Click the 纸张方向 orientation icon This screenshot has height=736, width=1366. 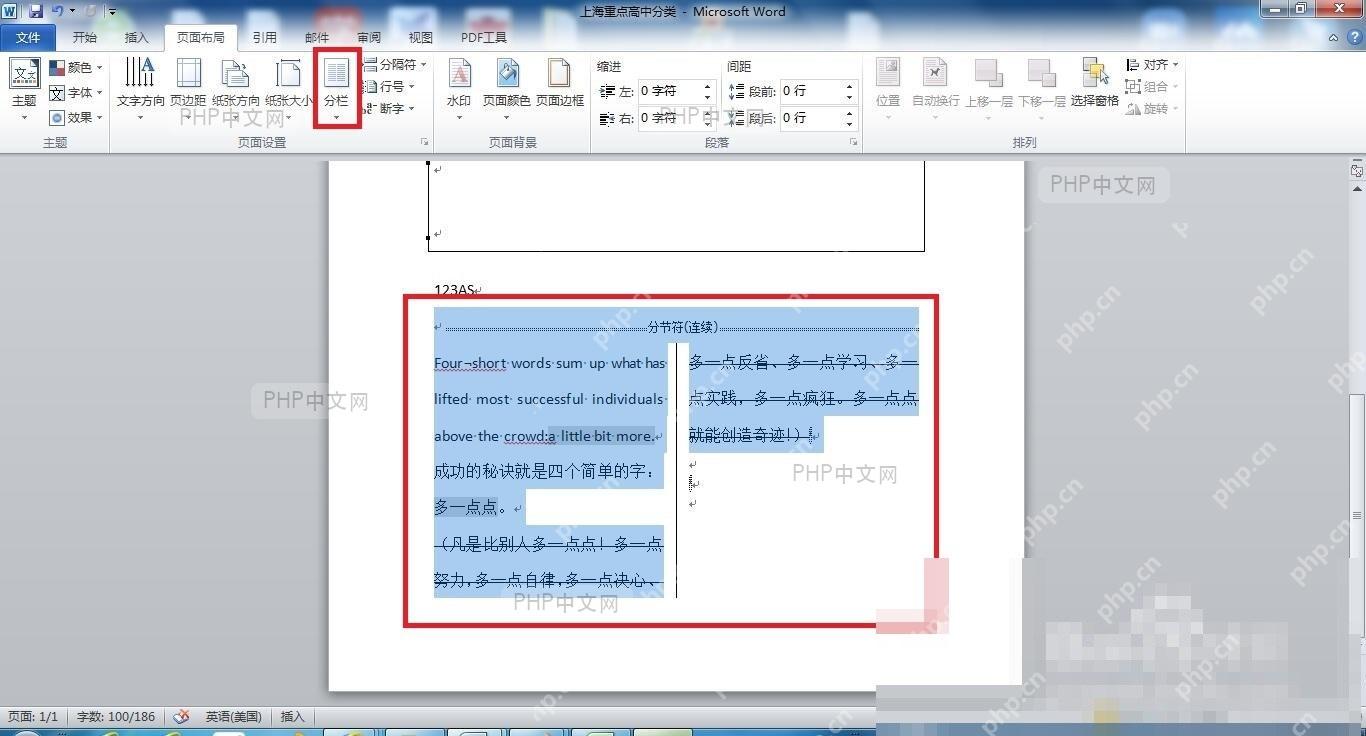coord(236,75)
